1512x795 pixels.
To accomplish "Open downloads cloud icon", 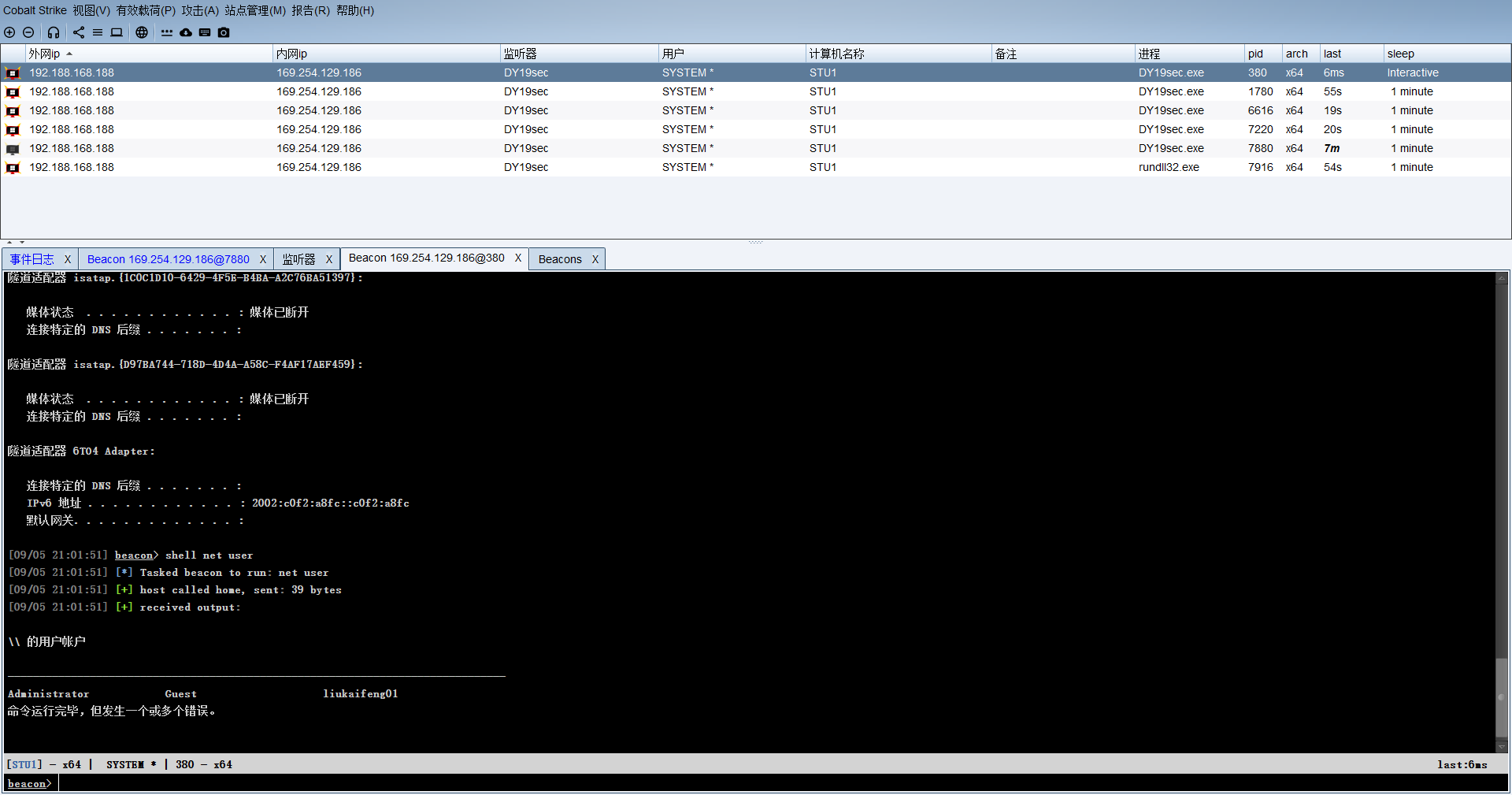I will pyautogui.click(x=186, y=32).
